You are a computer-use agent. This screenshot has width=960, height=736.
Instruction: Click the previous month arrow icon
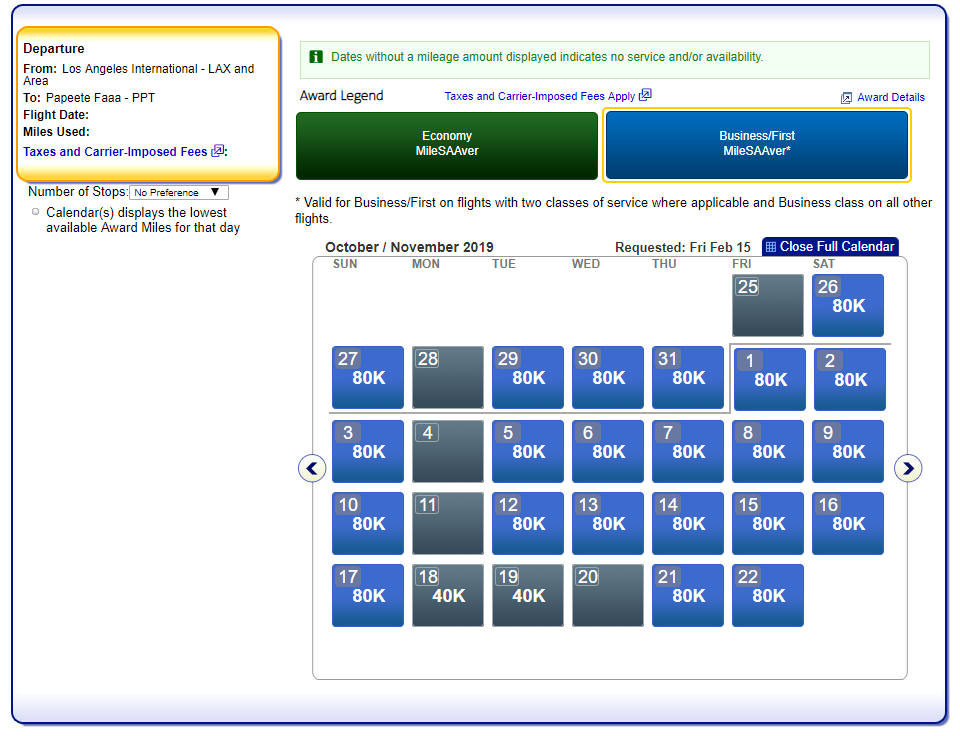[x=312, y=468]
